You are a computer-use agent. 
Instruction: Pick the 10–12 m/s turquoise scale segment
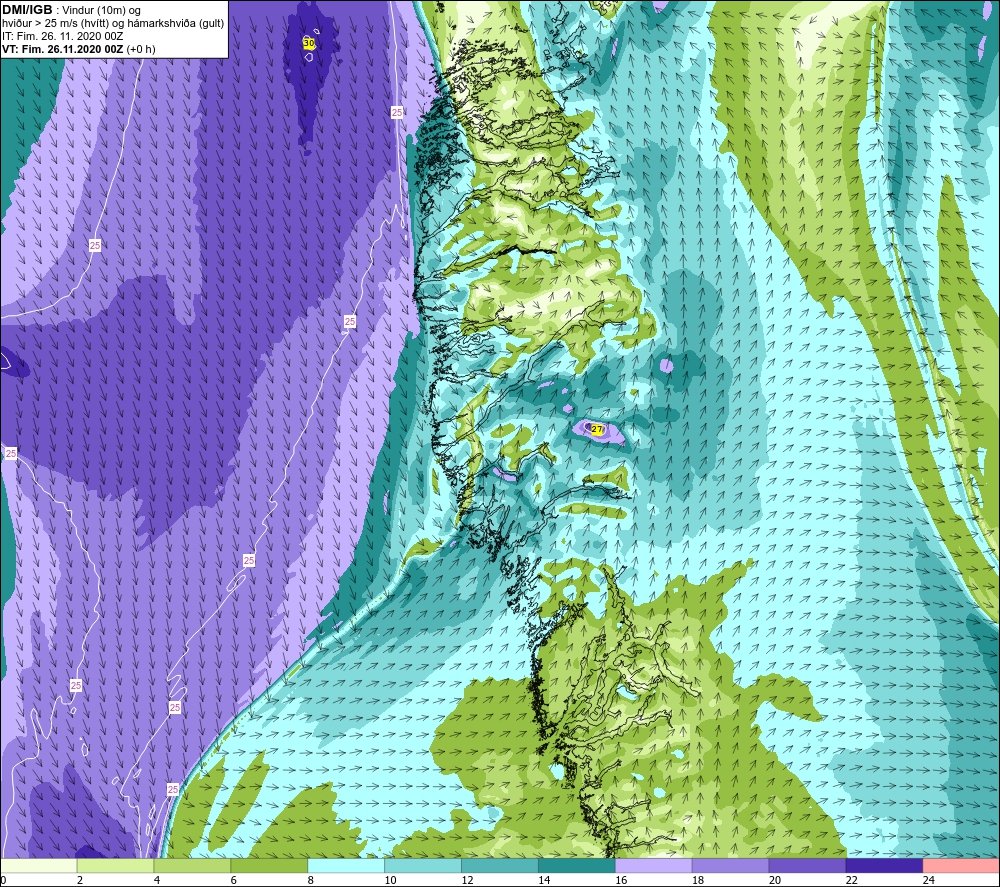click(423, 865)
